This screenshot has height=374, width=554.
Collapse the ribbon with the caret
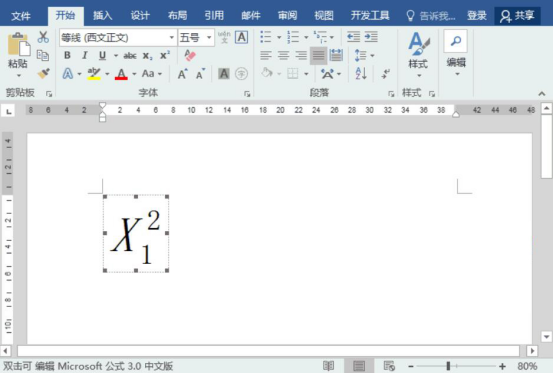542,94
